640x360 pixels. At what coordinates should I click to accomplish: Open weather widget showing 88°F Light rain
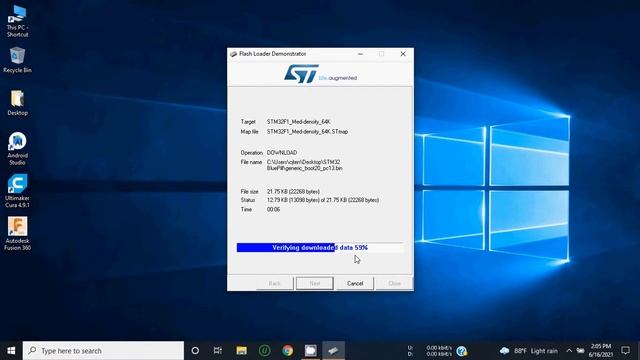529,351
